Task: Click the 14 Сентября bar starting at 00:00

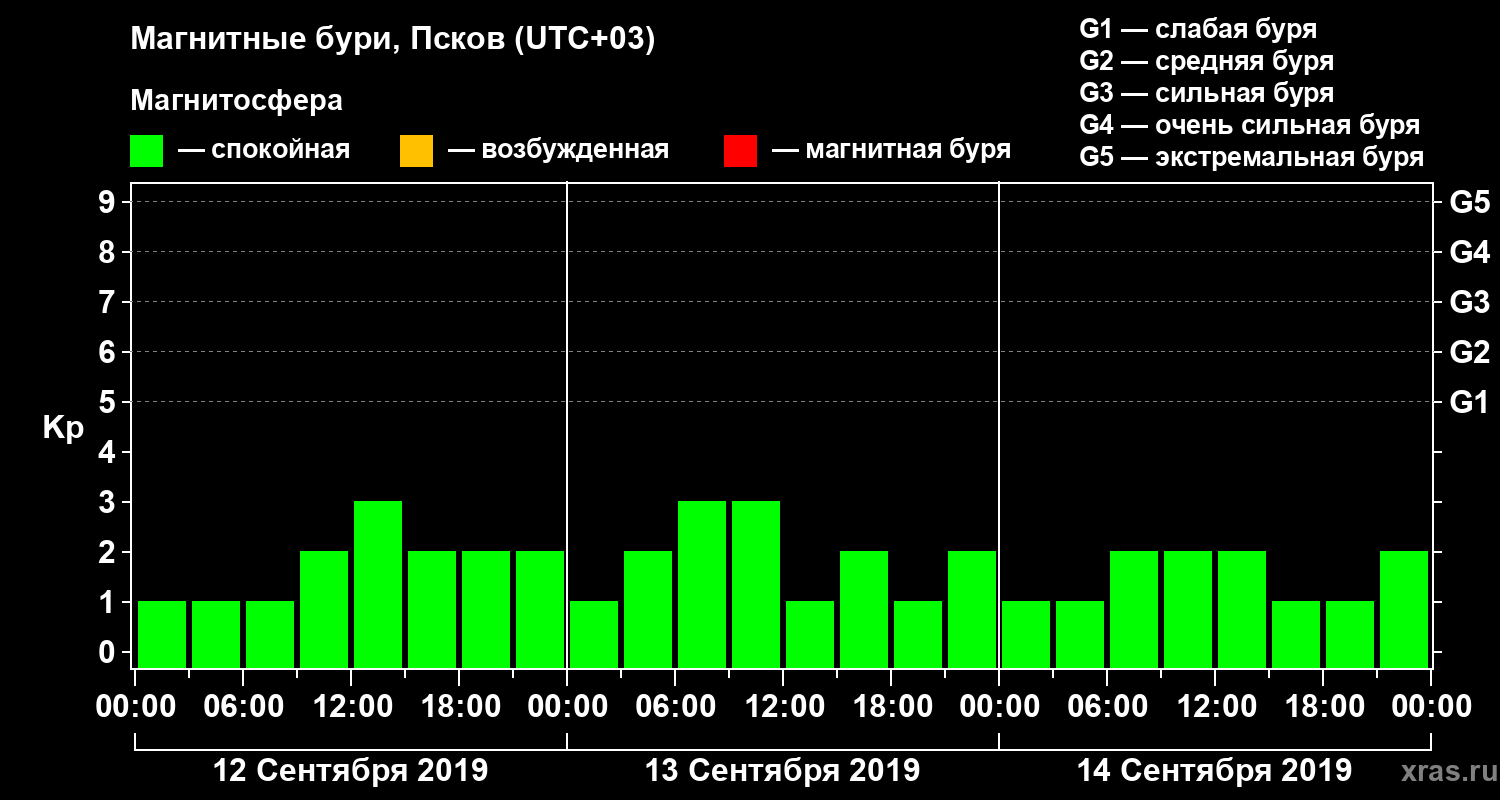Action: click(x=1026, y=634)
